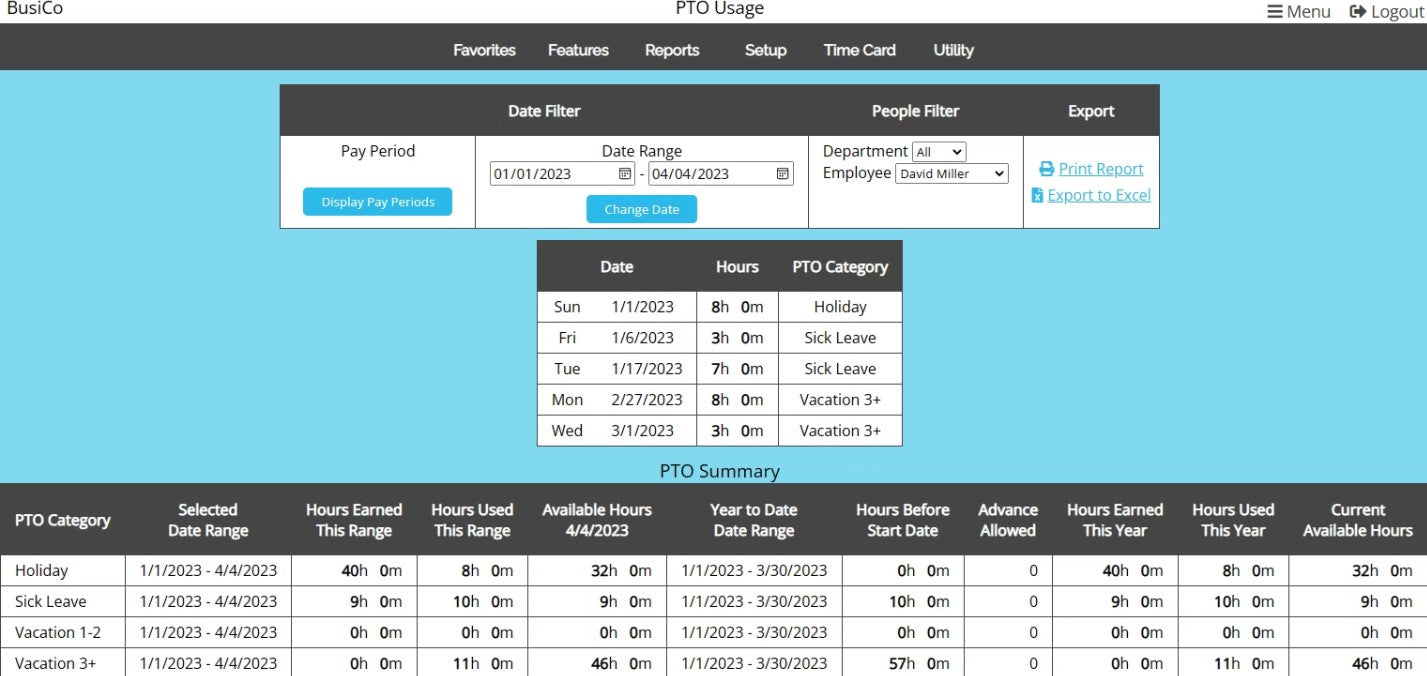This screenshot has width=1427, height=676.
Task: Open the Employee dropdown showing David Miller
Action: (x=951, y=174)
